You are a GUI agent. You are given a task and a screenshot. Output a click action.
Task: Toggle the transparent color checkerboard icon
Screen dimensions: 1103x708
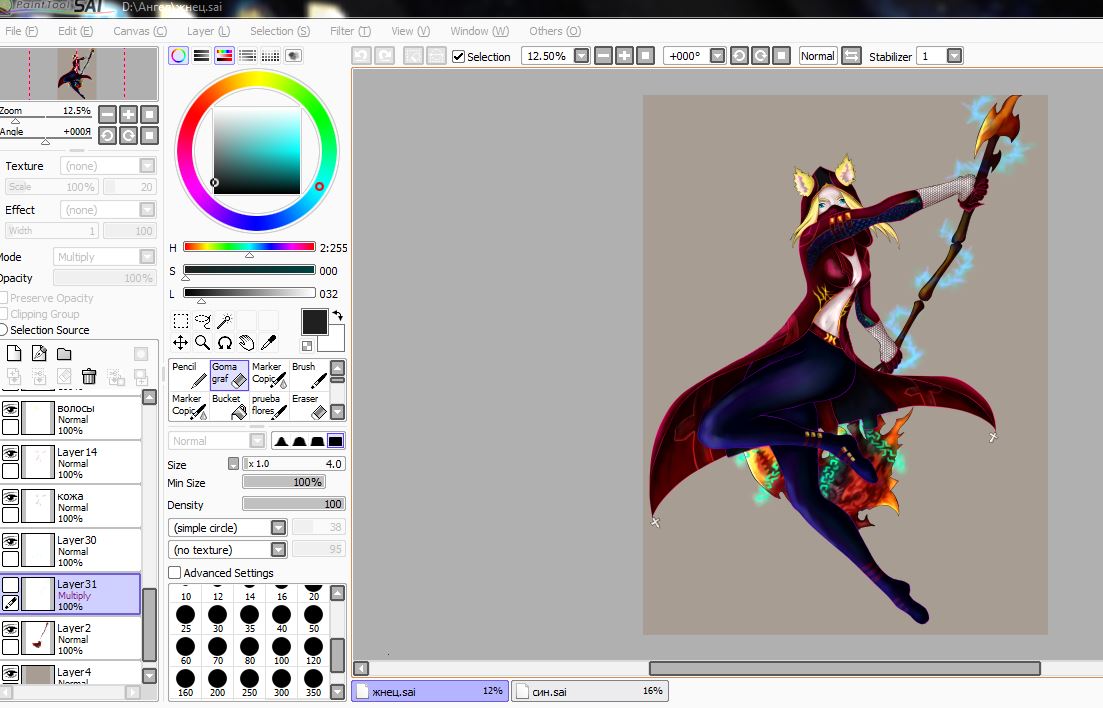tap(307, 346)
